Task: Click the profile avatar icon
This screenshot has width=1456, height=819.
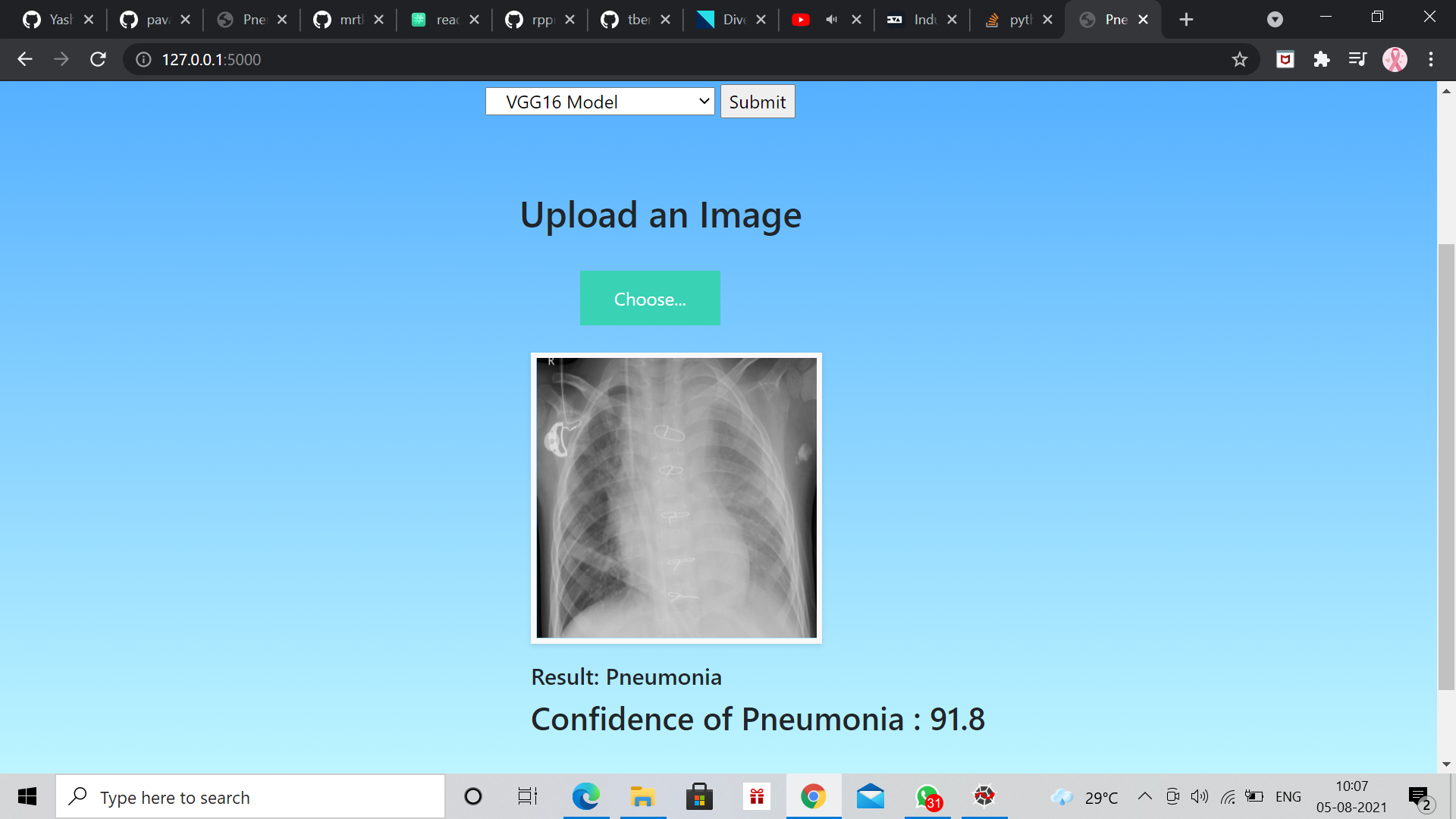Action: pyautogui.click(x=1395, y=59)
